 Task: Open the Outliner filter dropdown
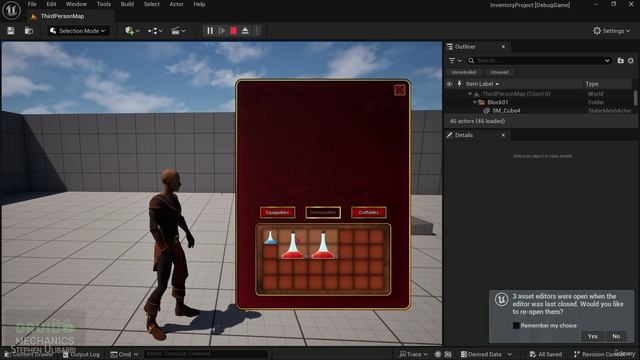click(x=455, y=60)
